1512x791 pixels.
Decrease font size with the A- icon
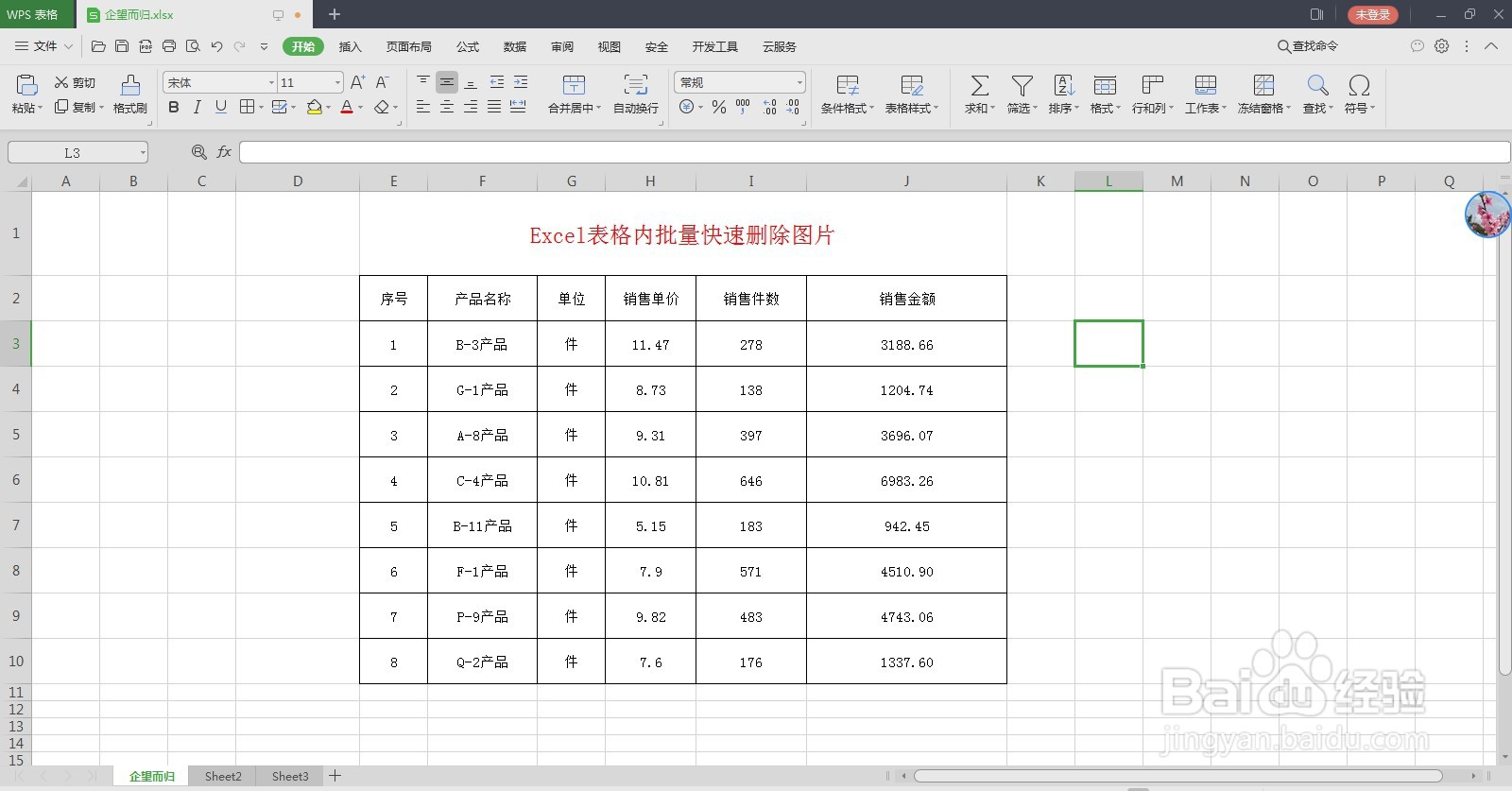pyautogui.click(x=382, y=82)
